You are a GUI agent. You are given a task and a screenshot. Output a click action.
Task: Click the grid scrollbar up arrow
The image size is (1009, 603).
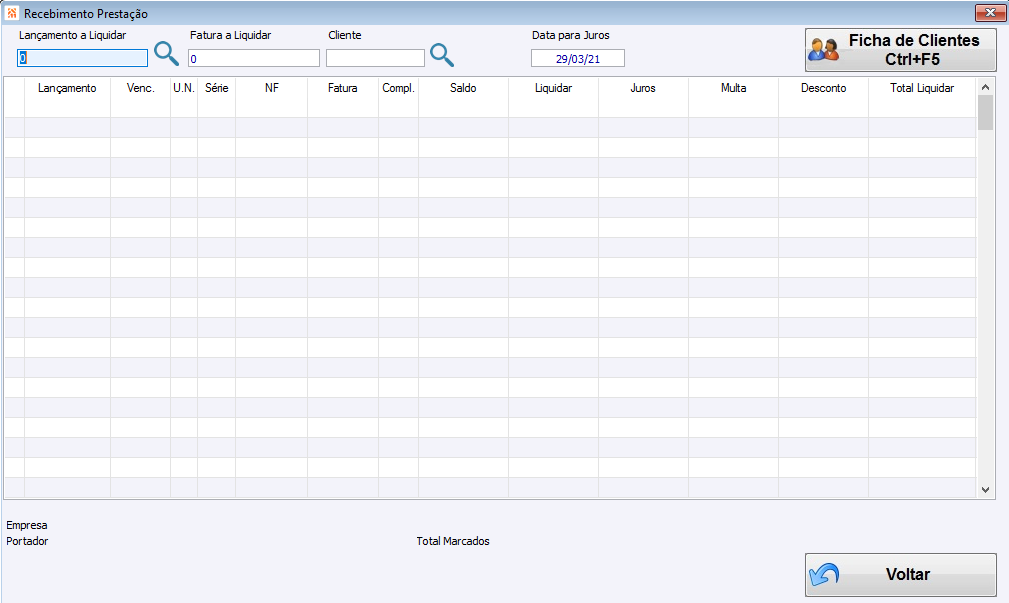click(985, 87)
